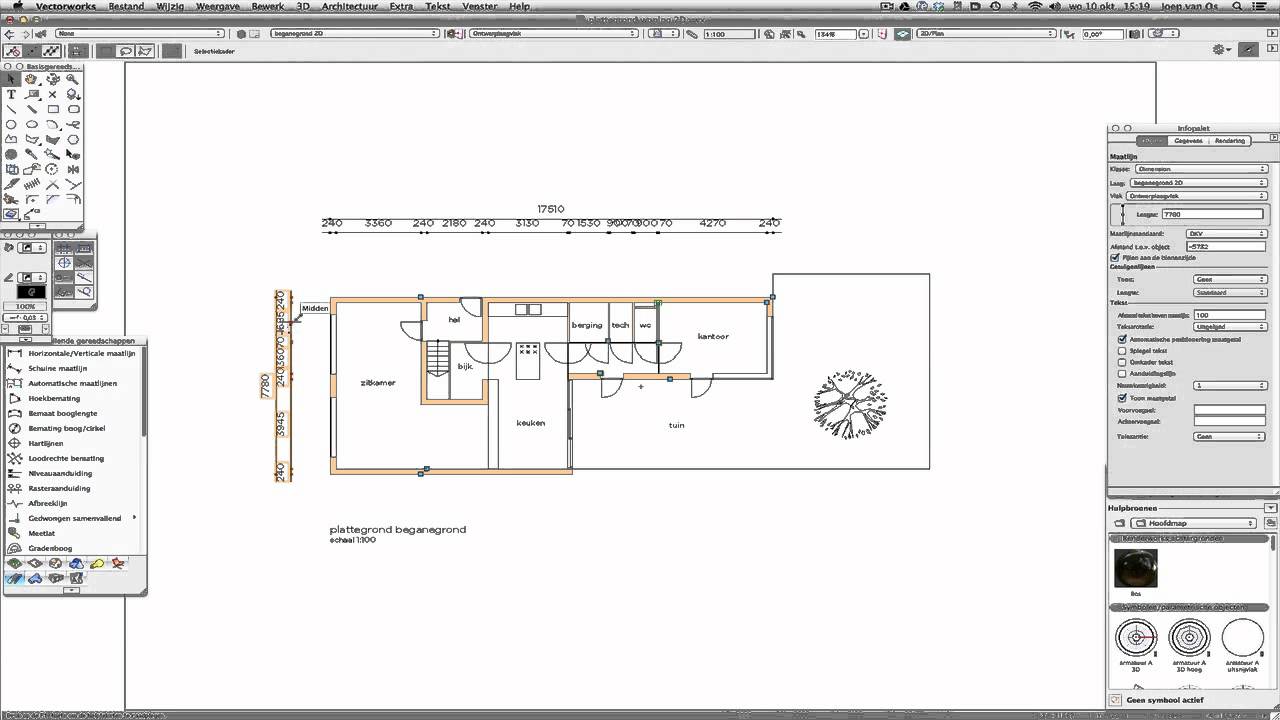
Task: Toggle the Toon maatgetal checkbox
Action: [x=1122, y=398]
